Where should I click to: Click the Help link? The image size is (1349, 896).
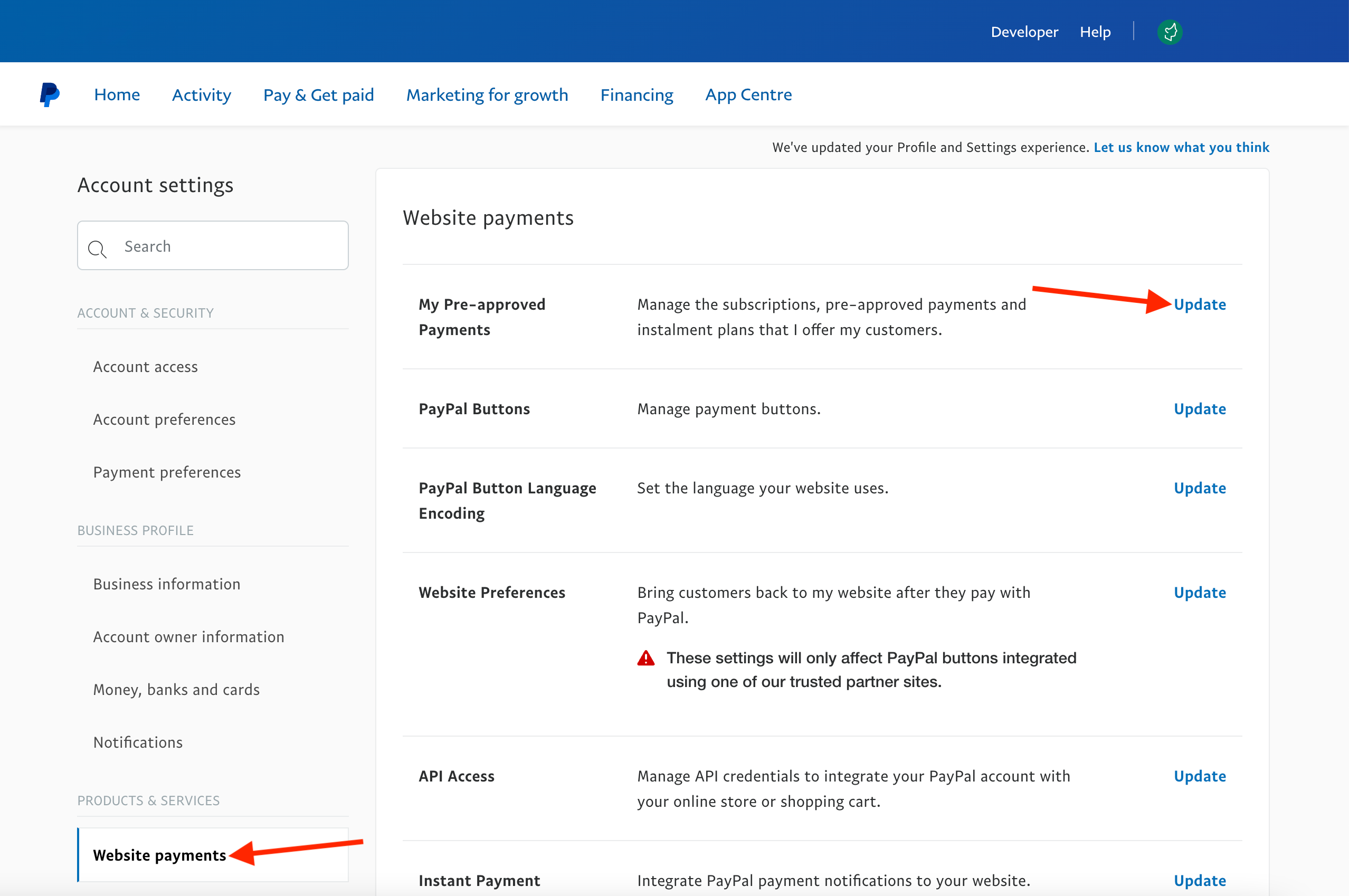click(1095, 32)
